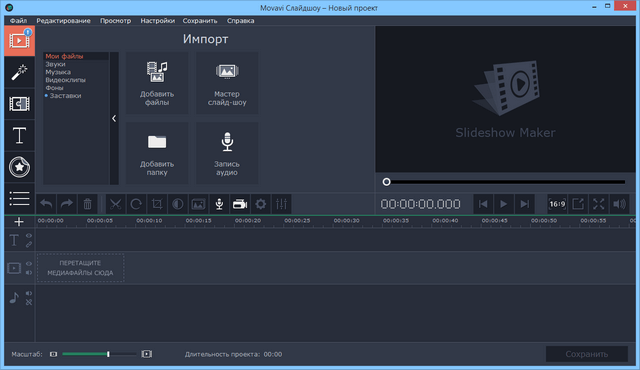Toggle audio track link icon
The image size is (640, 370).
[x=29, y=302]
